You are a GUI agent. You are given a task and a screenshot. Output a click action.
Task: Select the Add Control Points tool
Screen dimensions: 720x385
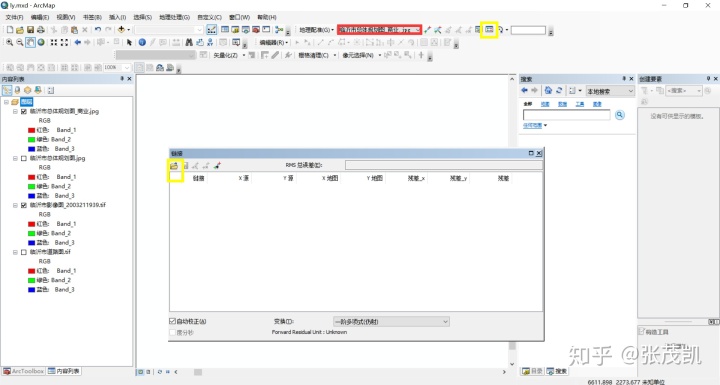point(428,30)
